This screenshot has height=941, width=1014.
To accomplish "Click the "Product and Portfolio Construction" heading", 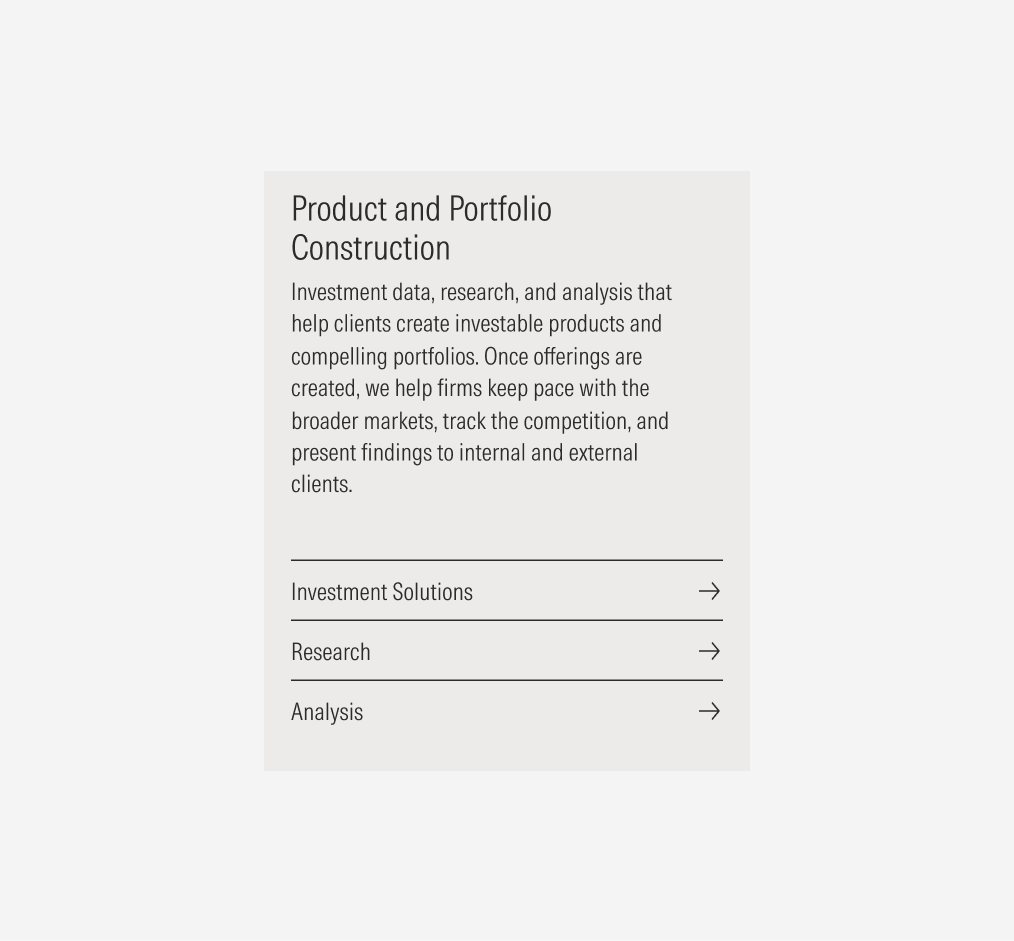I will 421,228.
